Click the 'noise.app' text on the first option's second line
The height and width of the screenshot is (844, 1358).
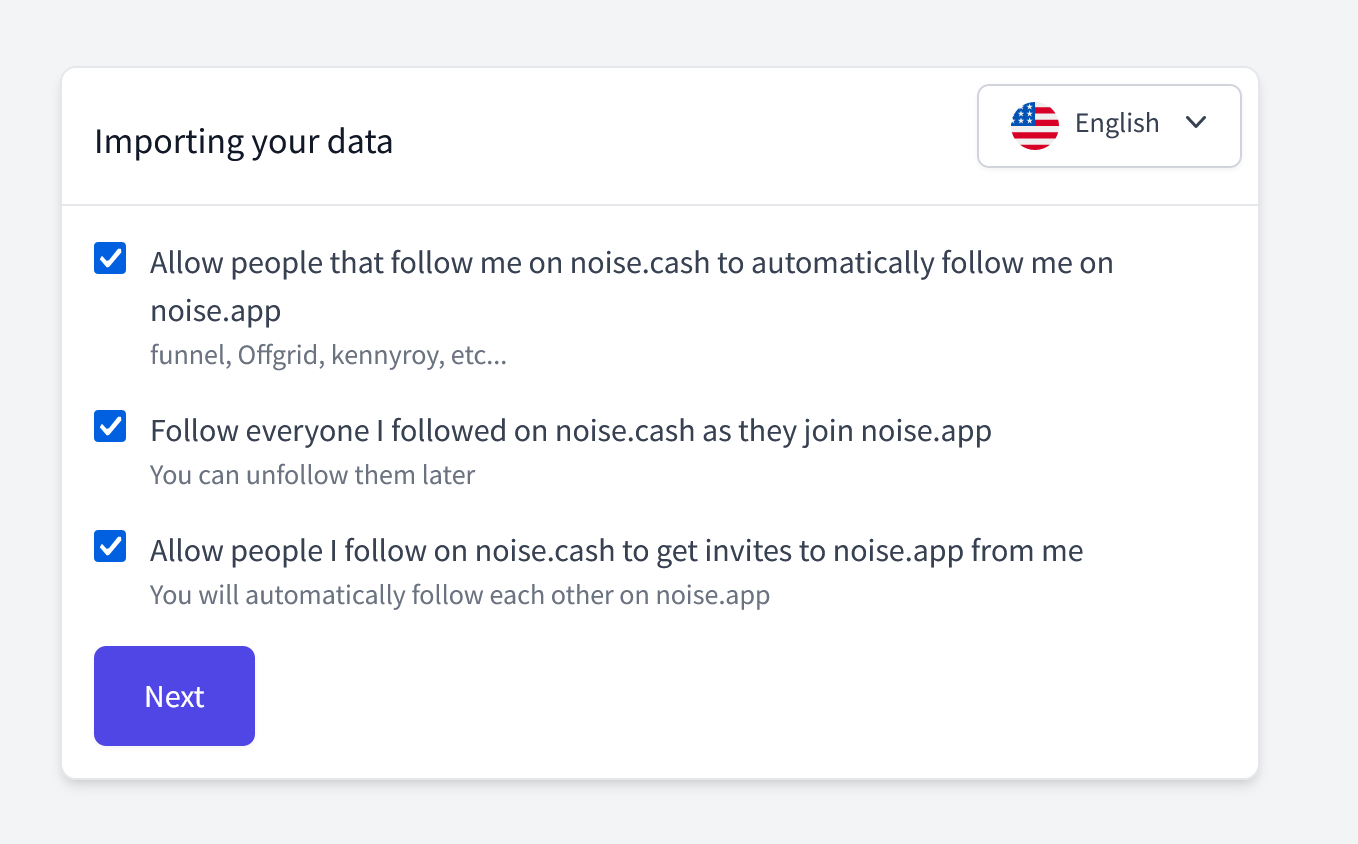216,311
